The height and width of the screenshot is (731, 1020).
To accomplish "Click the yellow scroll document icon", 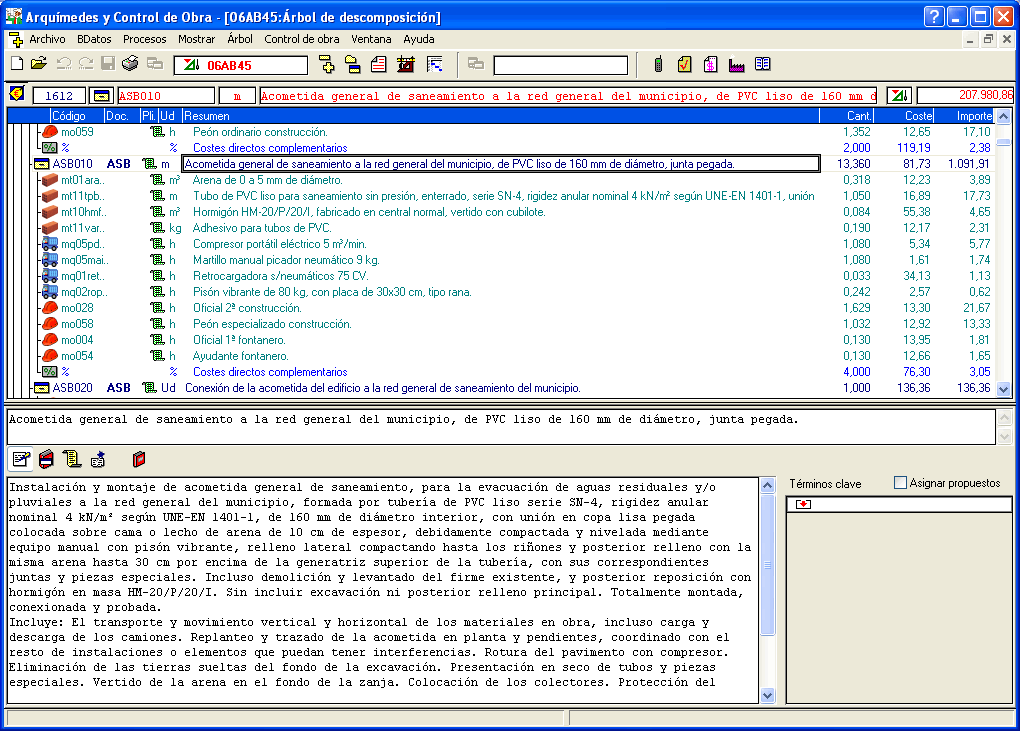I will point(72,460).
